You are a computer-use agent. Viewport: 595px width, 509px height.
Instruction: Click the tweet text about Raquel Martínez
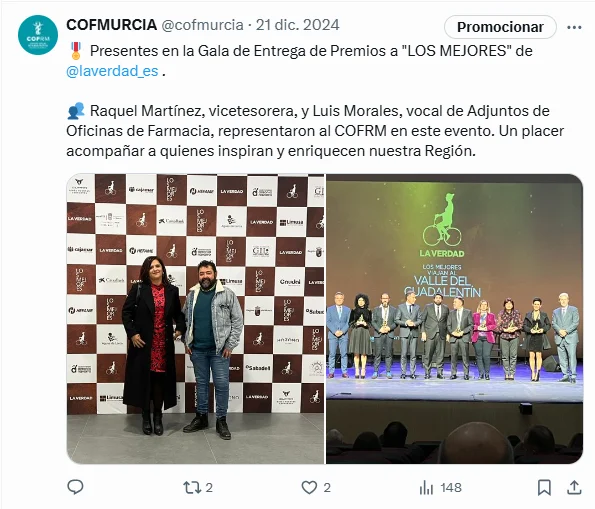click(x=315, y=131)
